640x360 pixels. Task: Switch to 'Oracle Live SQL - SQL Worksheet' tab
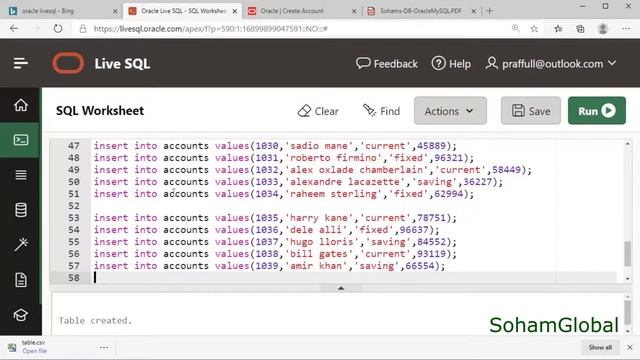183,11
